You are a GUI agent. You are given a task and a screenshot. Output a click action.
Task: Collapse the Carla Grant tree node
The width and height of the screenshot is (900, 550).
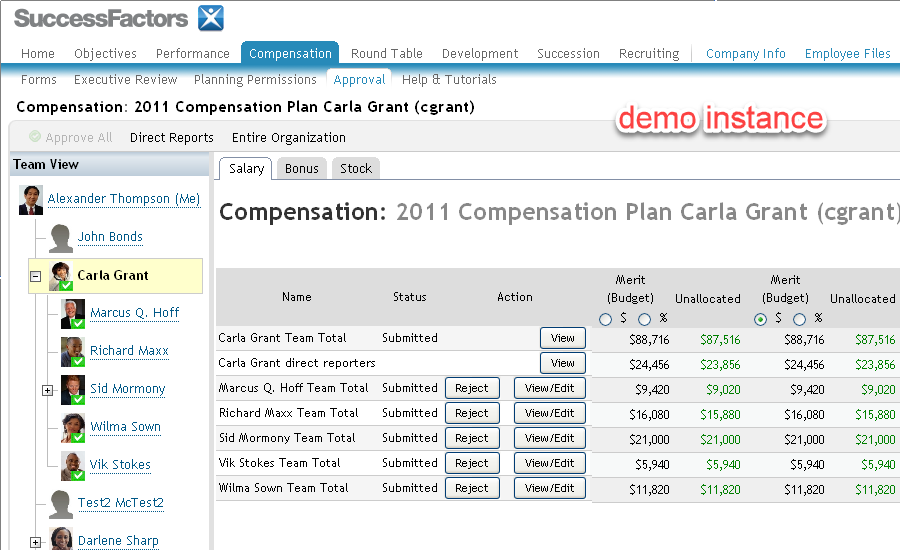pyautogui.click(x=36, y=276)
